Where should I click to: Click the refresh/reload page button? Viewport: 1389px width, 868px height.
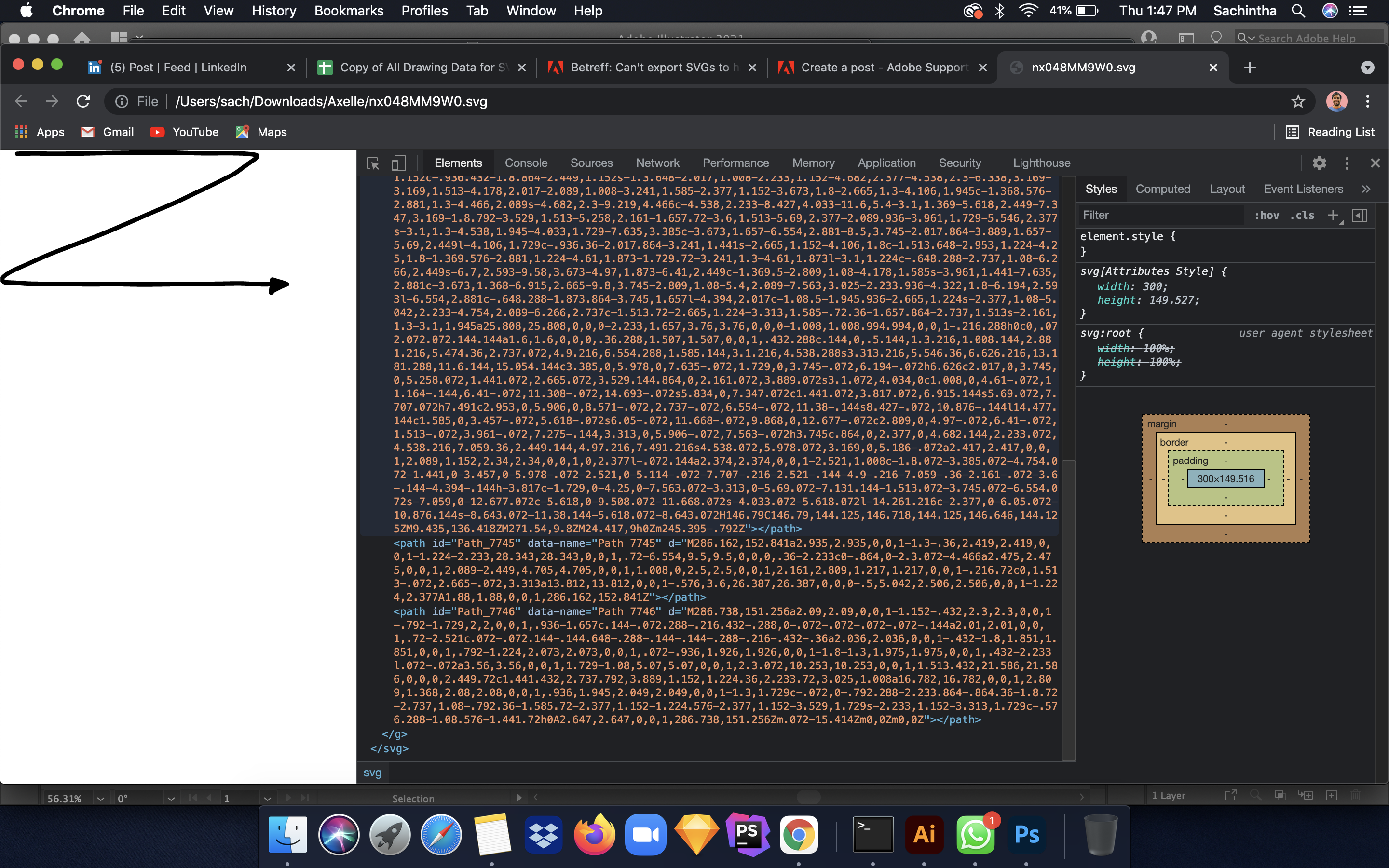(84, 101)
